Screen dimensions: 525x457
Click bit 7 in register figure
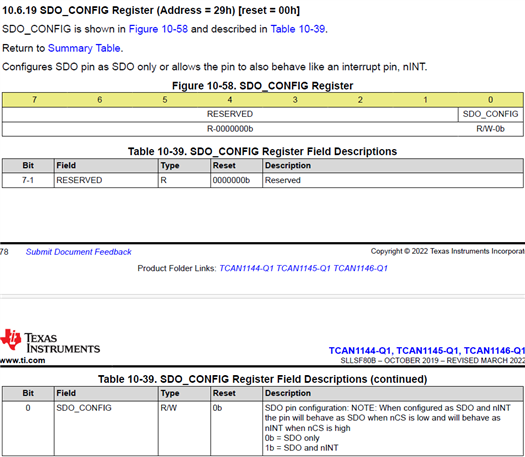[34, 100]
